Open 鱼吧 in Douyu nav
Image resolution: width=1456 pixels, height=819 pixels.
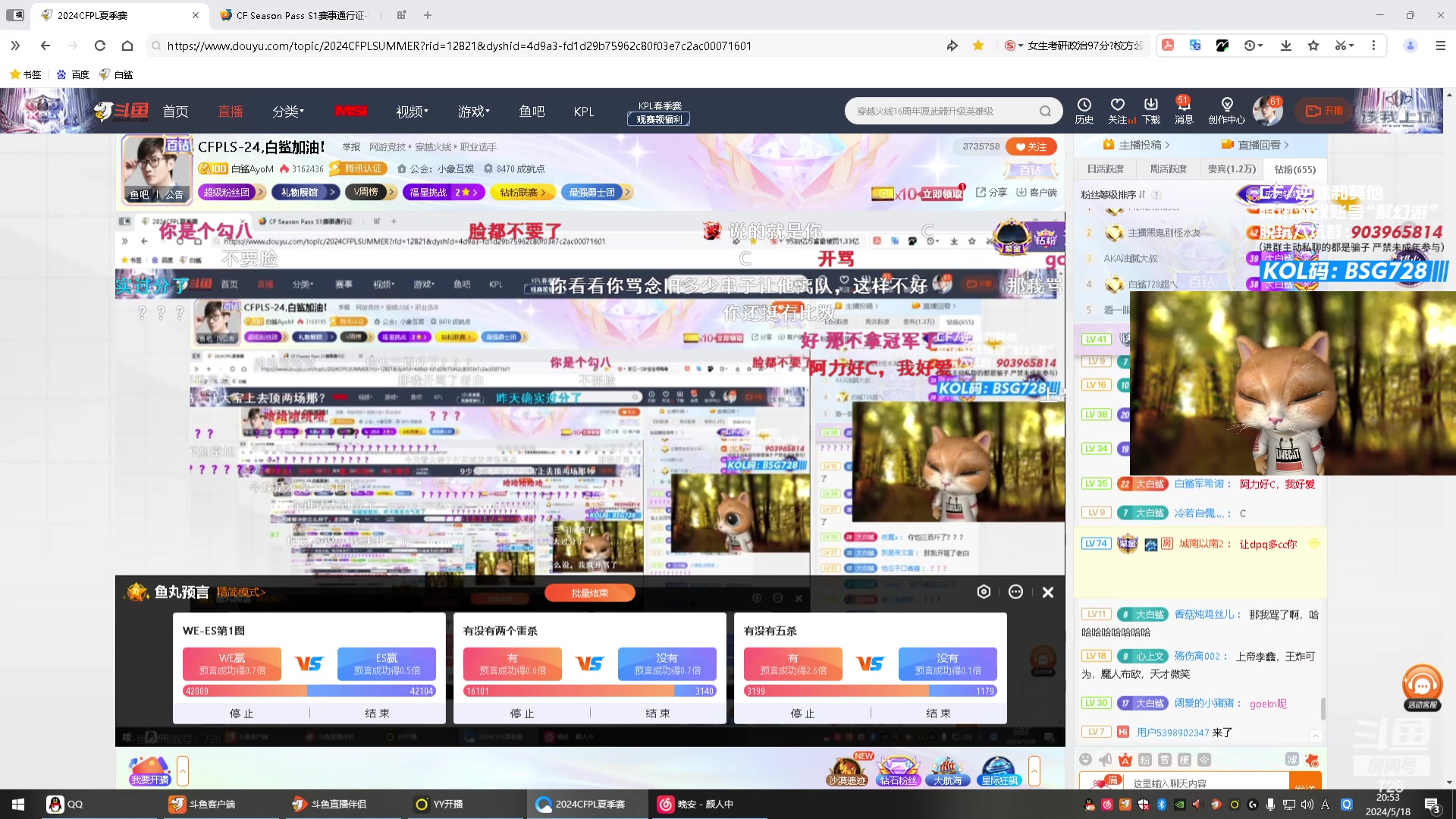532,111
